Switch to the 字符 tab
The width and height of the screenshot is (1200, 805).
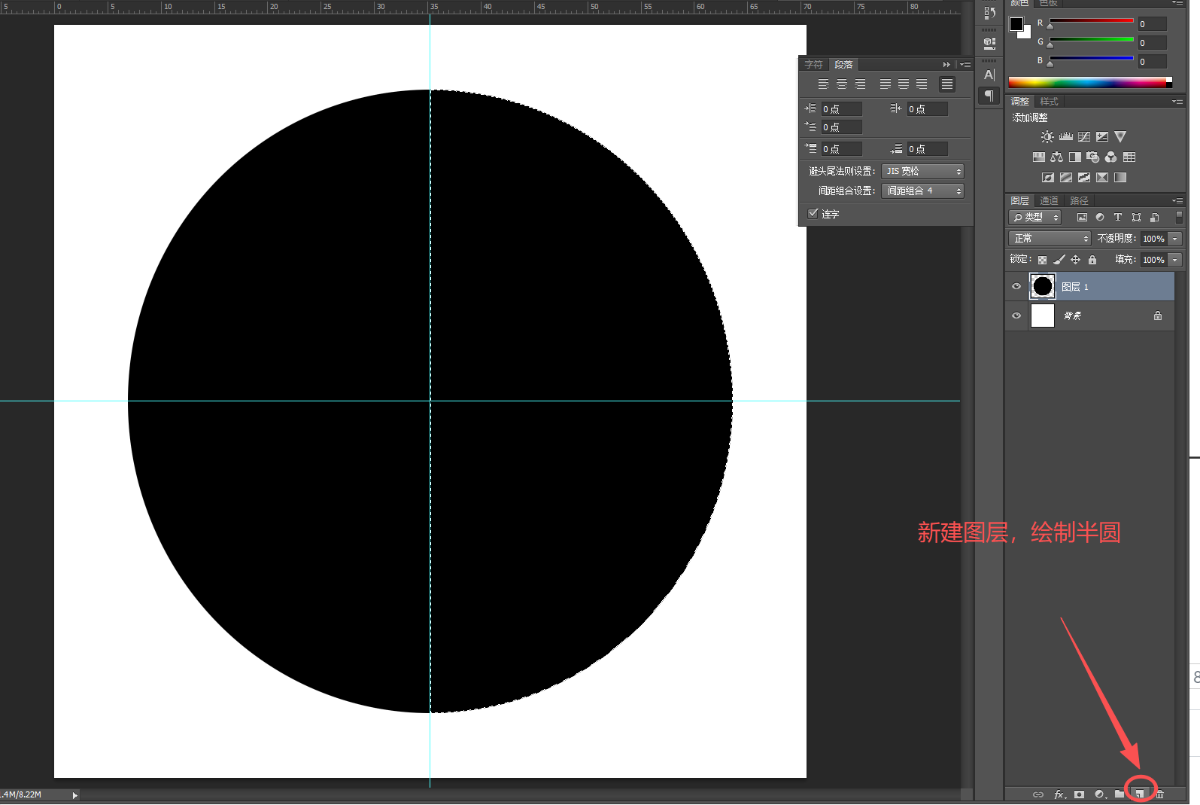coord(814,64)
